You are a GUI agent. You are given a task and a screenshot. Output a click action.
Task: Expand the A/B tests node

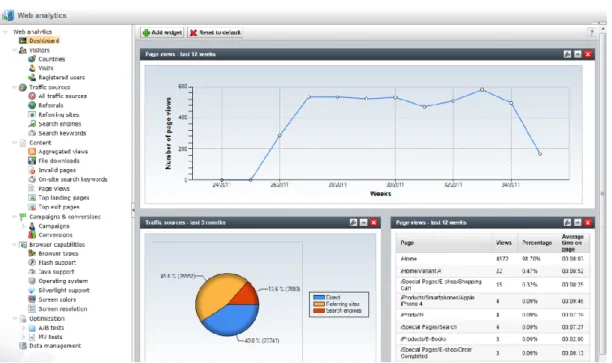click(23, 328)
